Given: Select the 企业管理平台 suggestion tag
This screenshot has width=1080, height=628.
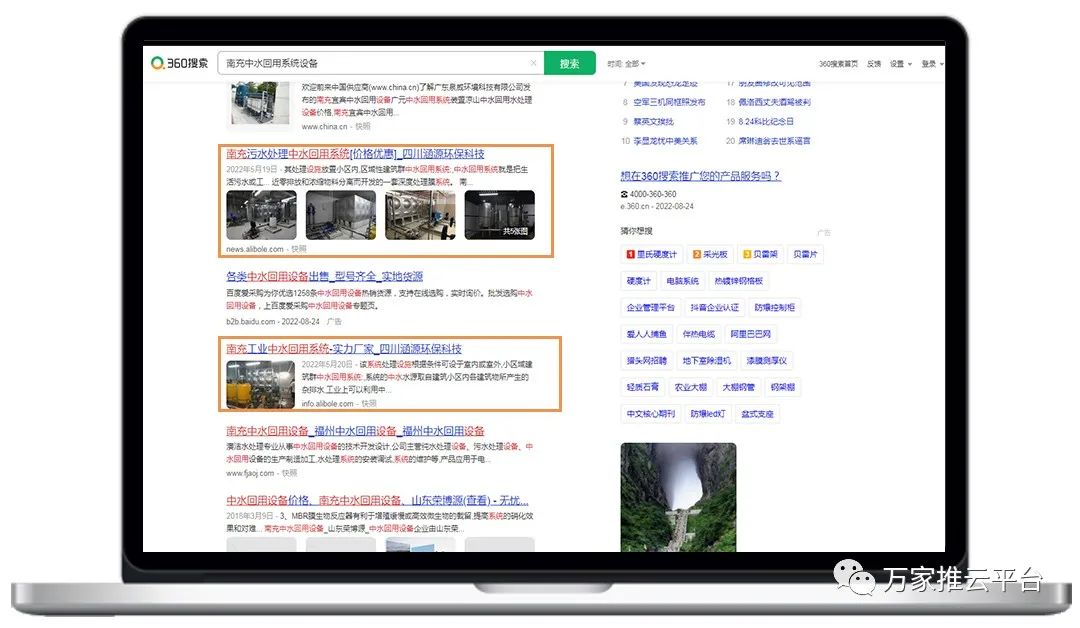Looking at the screenshot, I should point(650,308).
